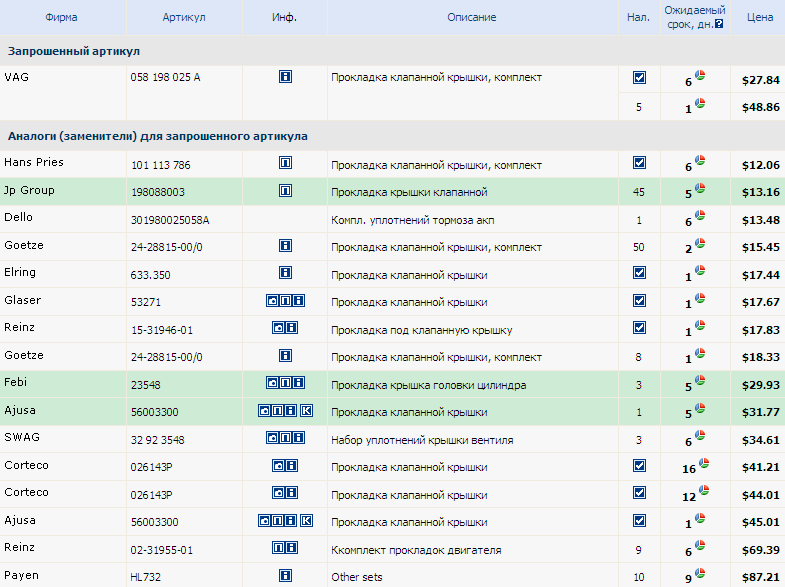Click delivery pie-chart icon for VAG $48.86
Image resolution: width=785 pixels, height=587 pixels.
click(x=700, y=104)
